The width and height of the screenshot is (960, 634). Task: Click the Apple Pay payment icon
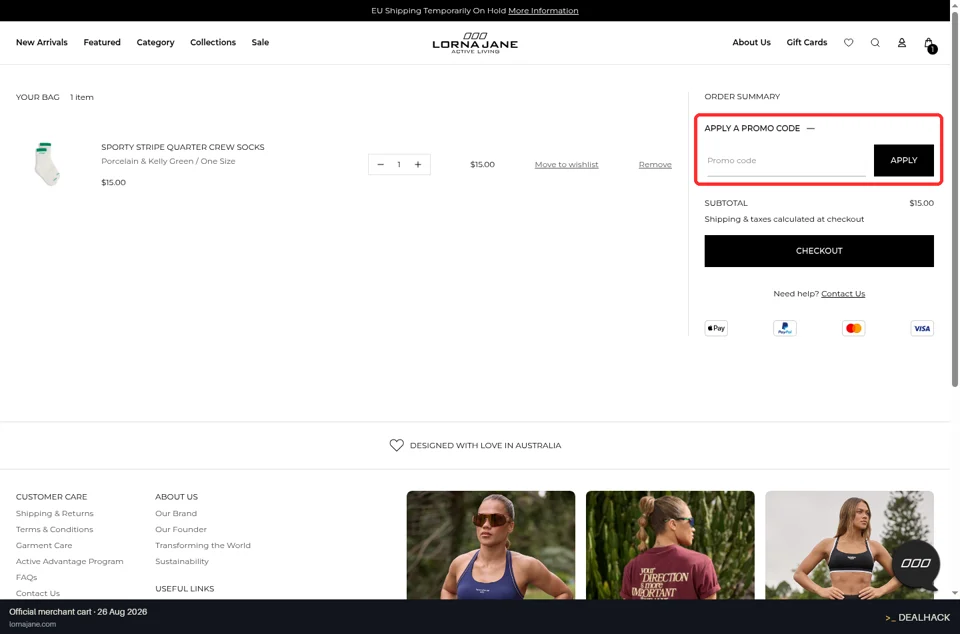pos(716,328)
